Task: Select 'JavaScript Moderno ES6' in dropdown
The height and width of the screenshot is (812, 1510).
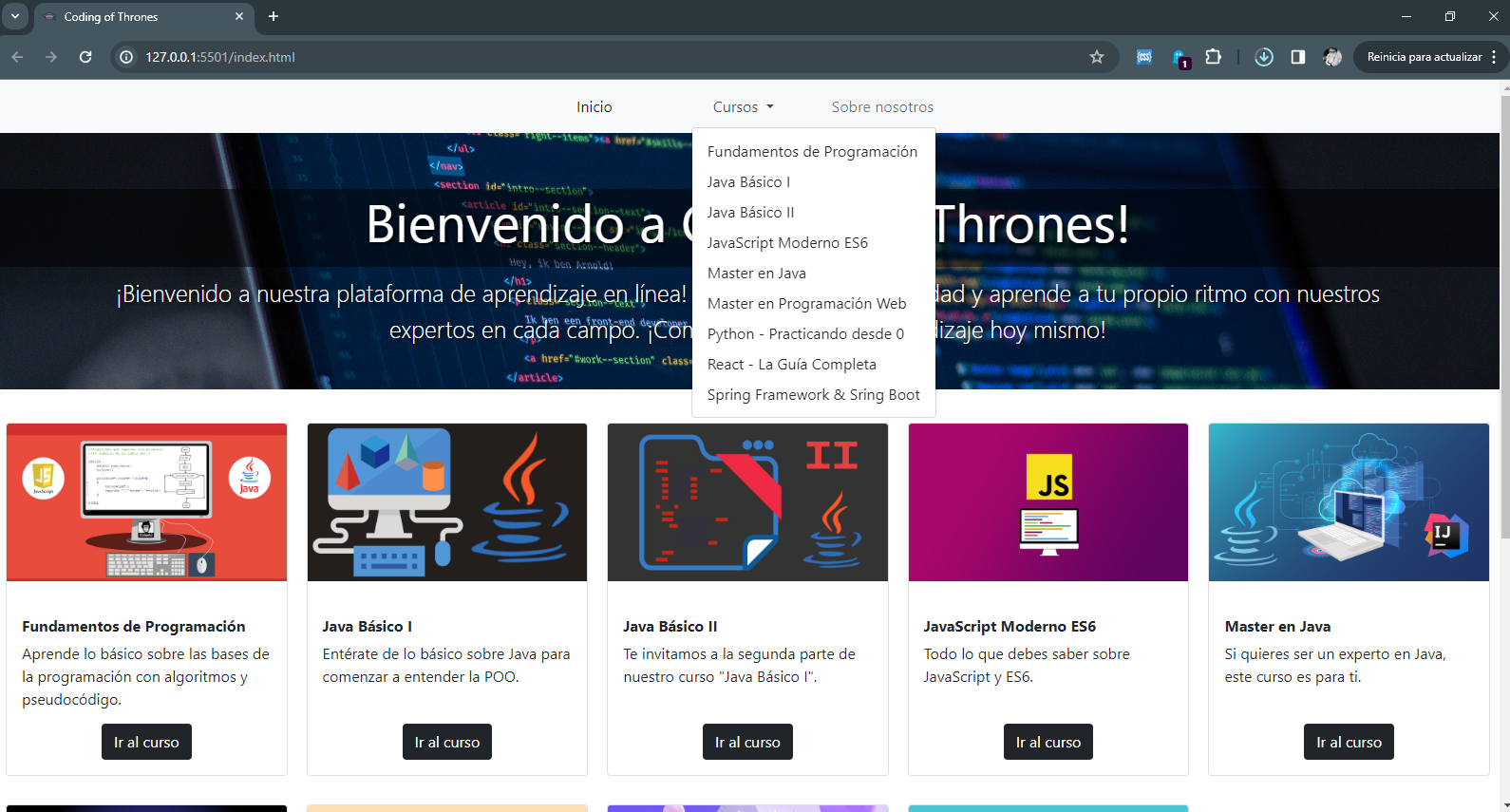Action: (x=814, y=243)
